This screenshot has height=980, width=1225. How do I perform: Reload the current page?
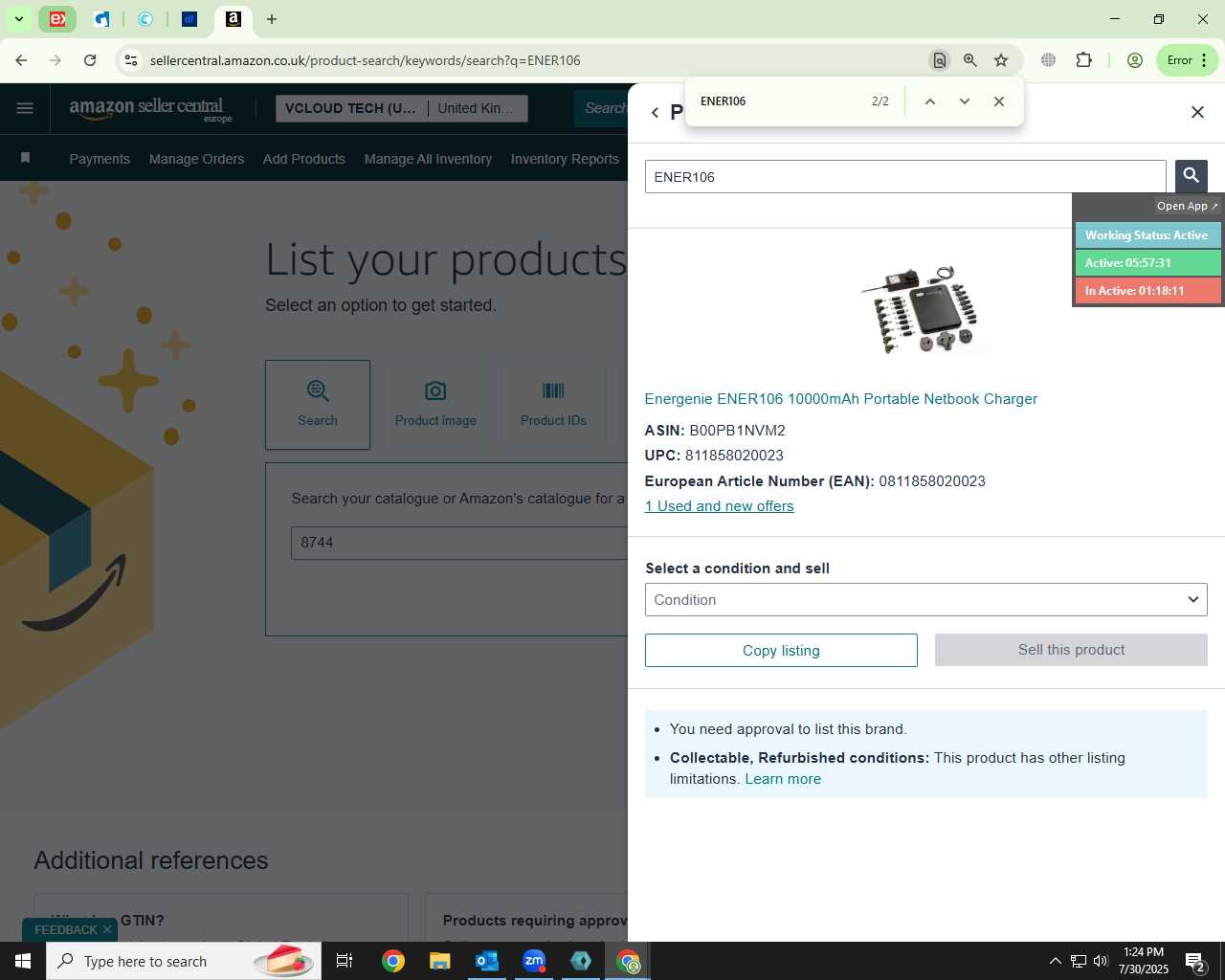pos(90,60)
